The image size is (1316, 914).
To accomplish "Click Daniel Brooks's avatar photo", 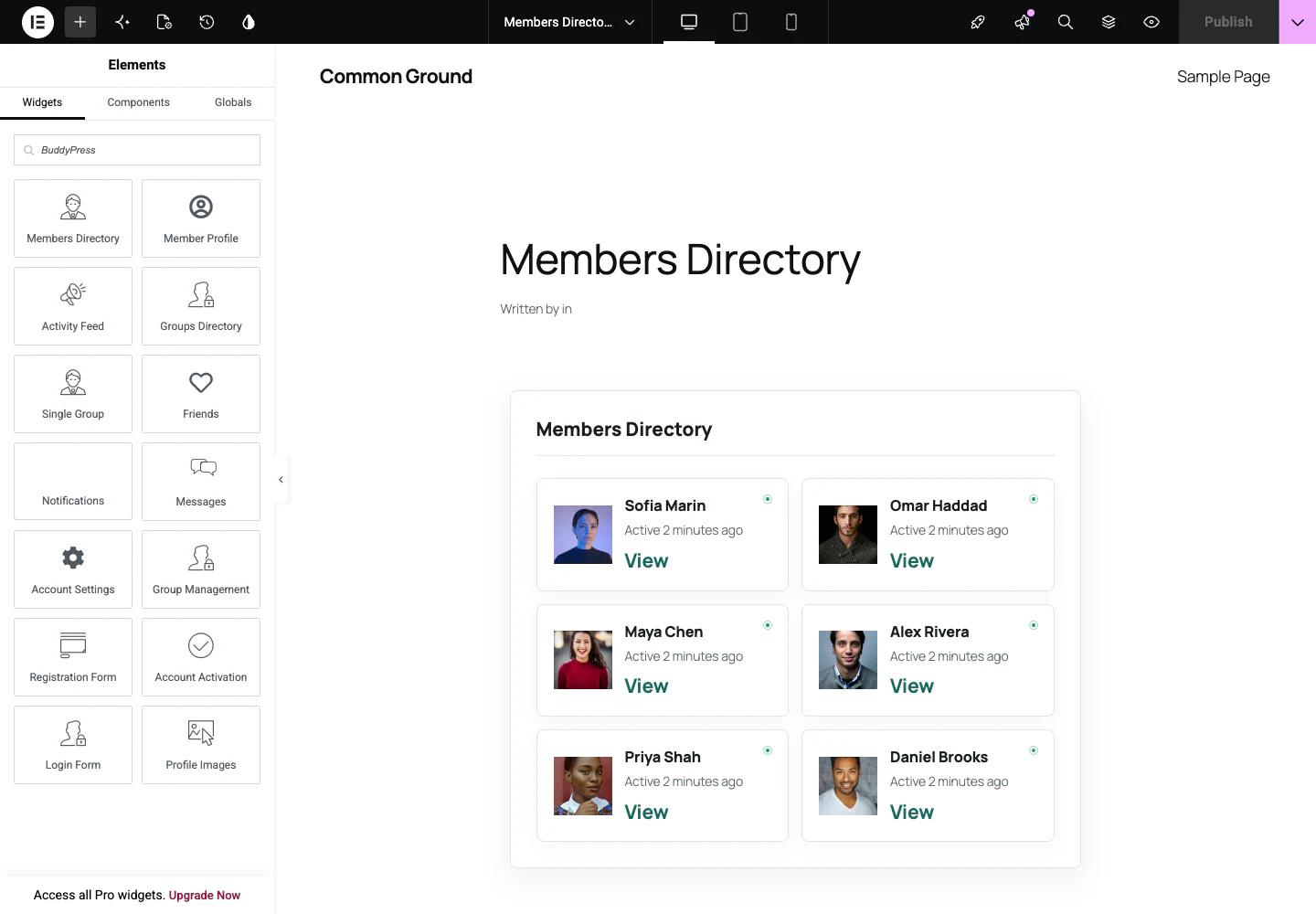I will tap(848, 786).
